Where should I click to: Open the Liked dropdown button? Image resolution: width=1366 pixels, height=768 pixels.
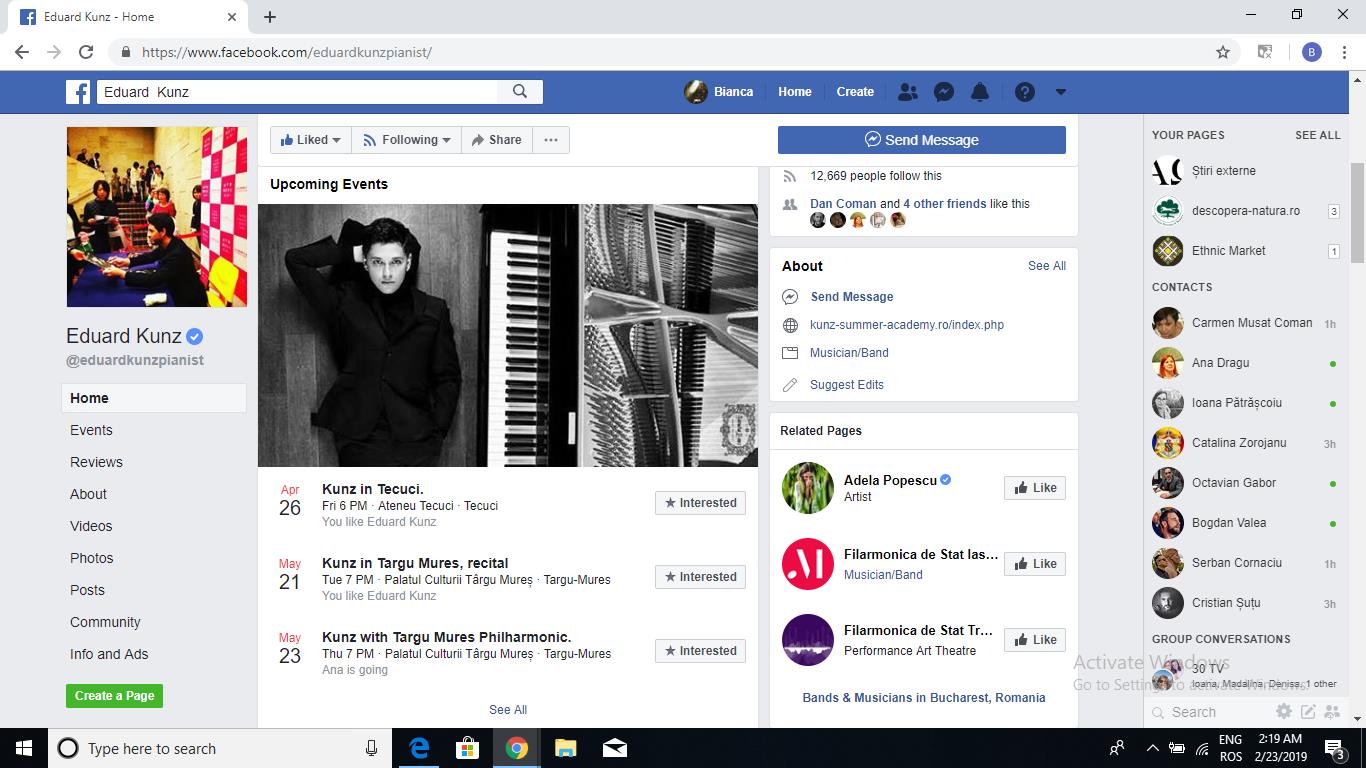[311, 140]
